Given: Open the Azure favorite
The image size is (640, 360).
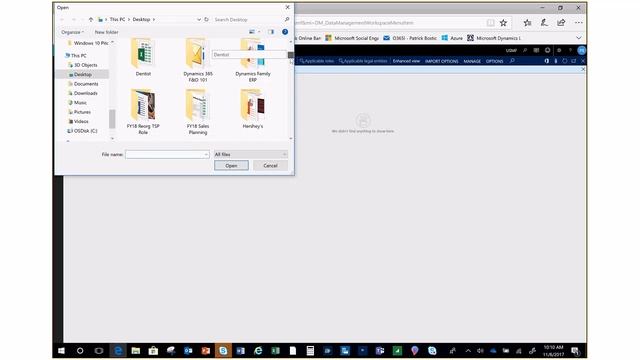Looking at the screenshot, I should 452,38.
